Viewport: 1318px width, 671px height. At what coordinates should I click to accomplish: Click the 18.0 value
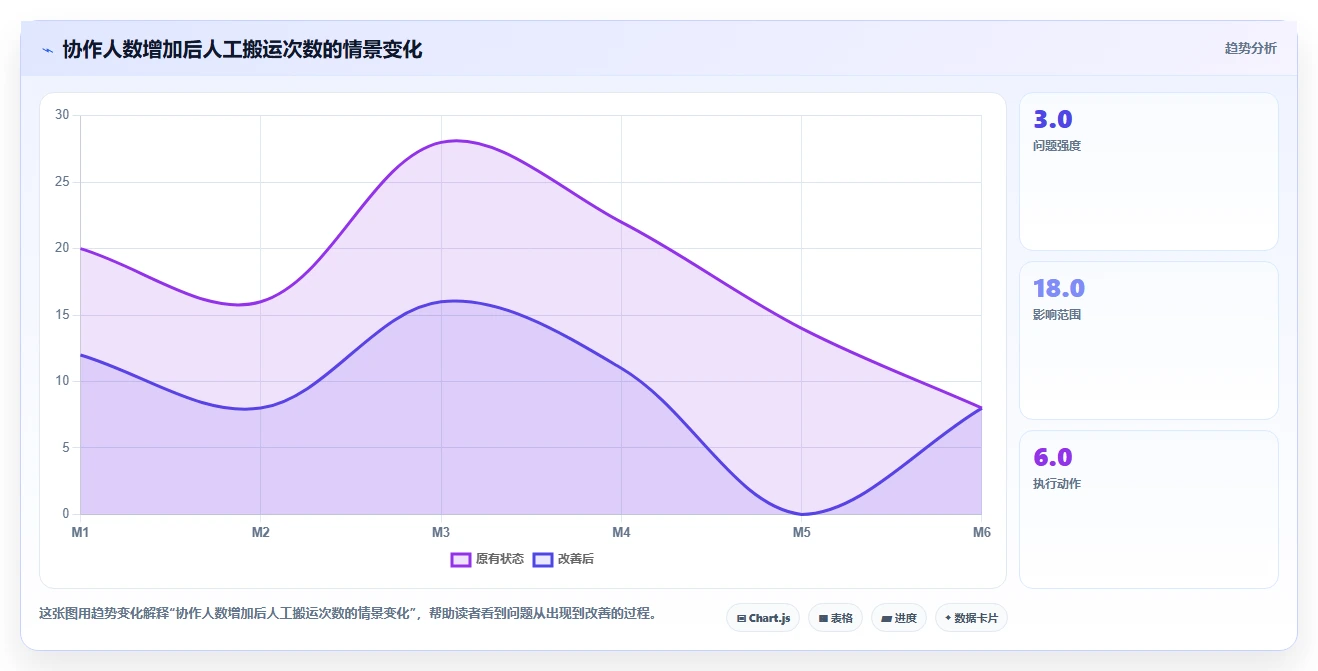(1059, 288)
